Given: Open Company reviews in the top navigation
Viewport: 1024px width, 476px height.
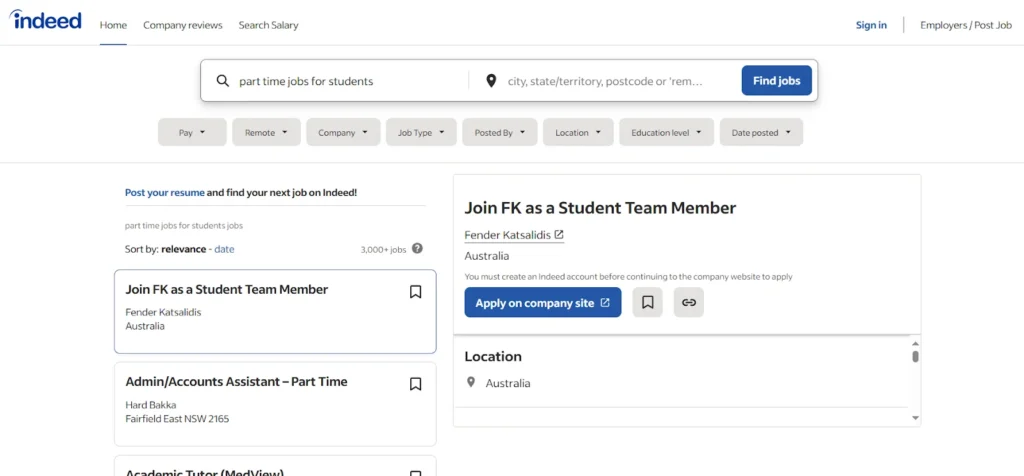Looking at the screenshot, I should click(183, 25).
